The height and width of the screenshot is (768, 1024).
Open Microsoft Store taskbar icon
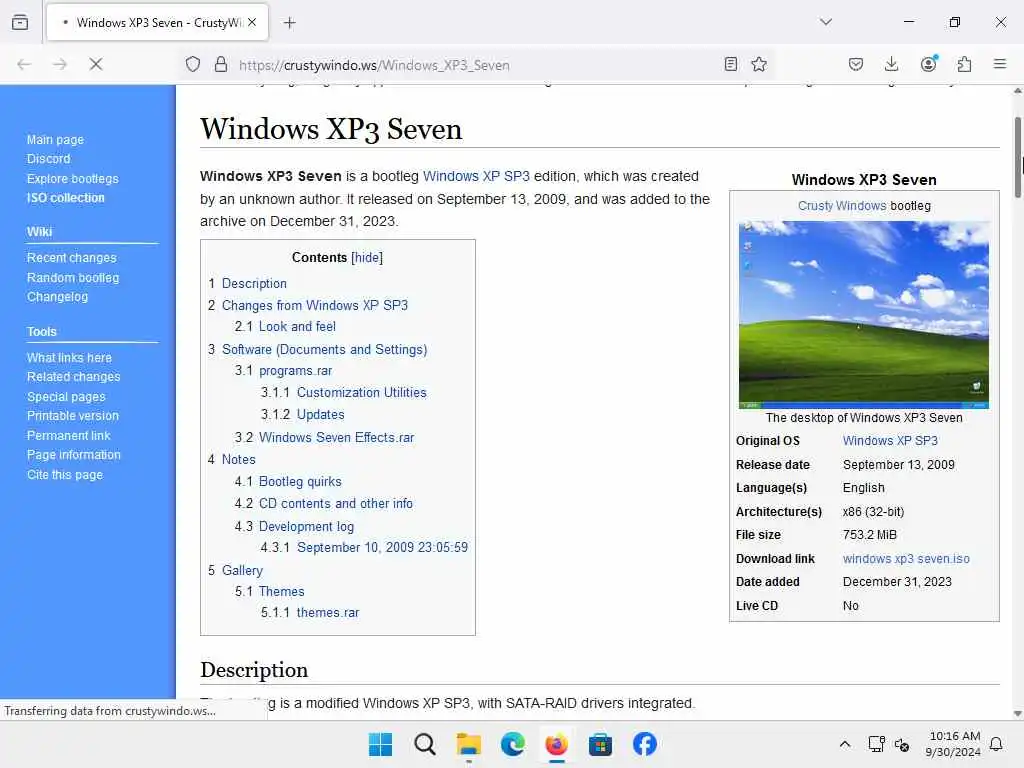pos(600,744)
